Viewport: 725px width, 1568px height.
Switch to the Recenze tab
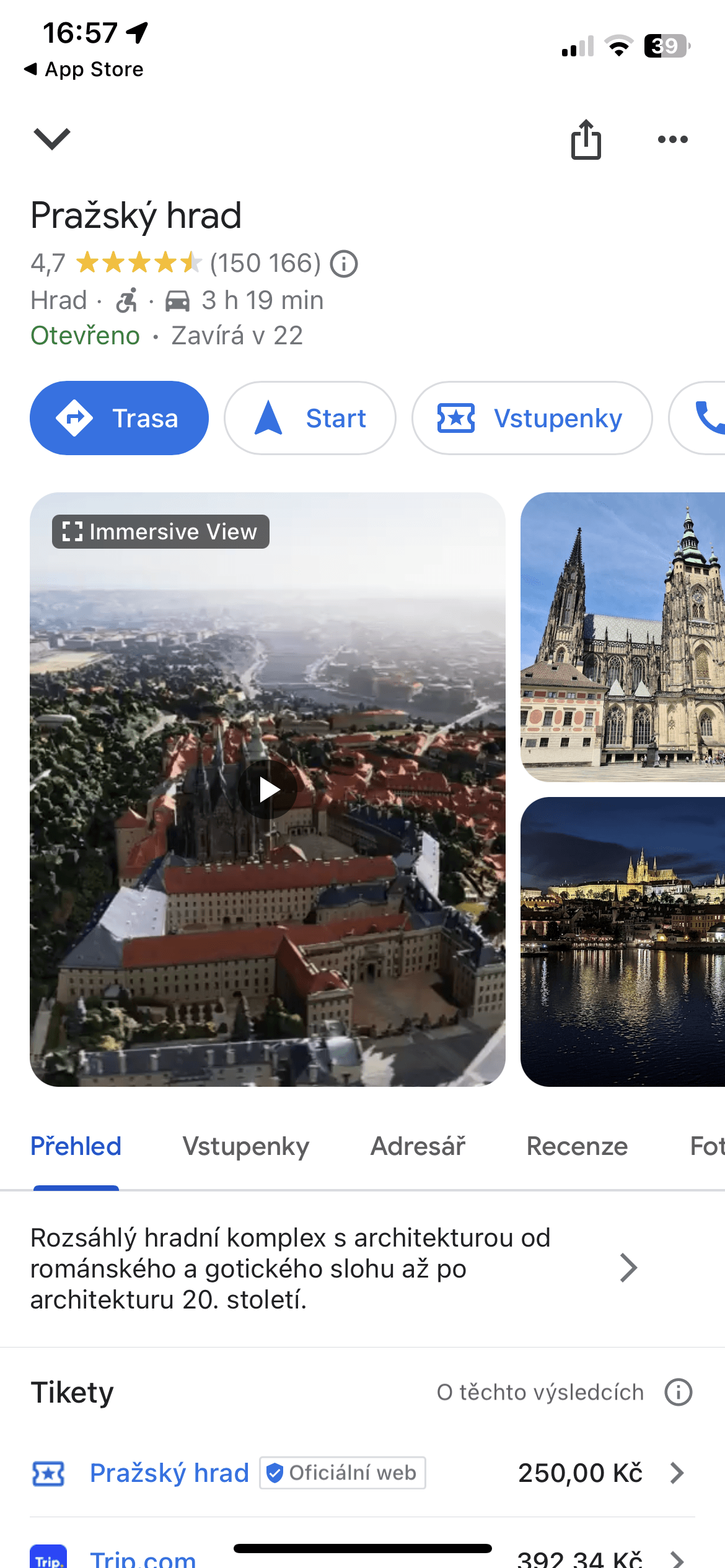pos(577,1146)
